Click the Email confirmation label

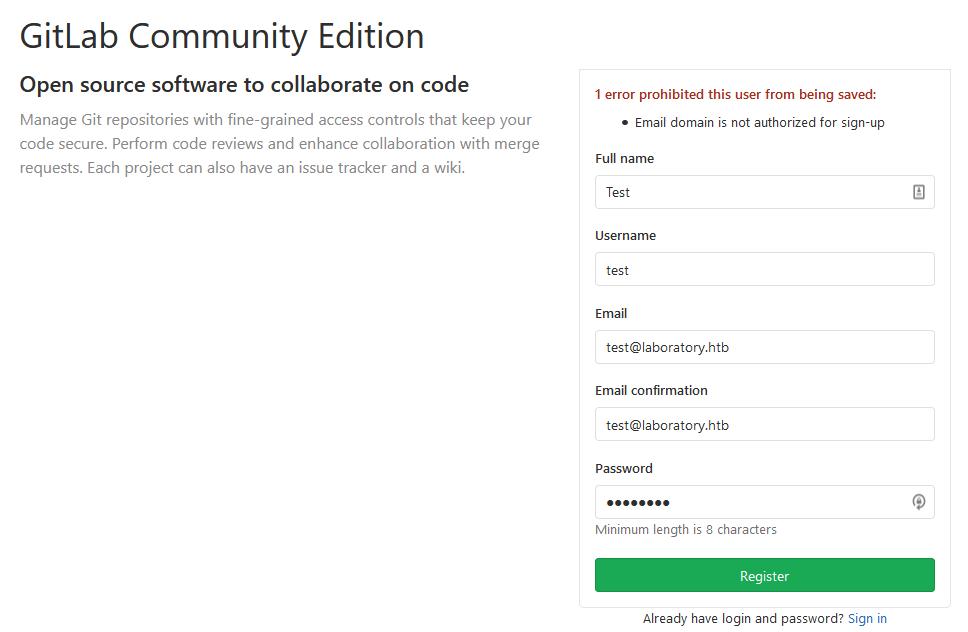(x=651, y=391)
